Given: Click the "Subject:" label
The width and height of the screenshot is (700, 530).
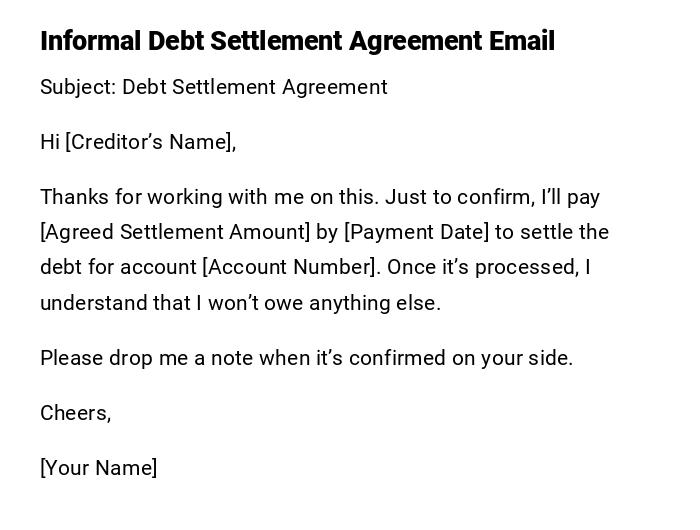Looking at the screenshot, I should pyautogui.click(x=78, y=87).
